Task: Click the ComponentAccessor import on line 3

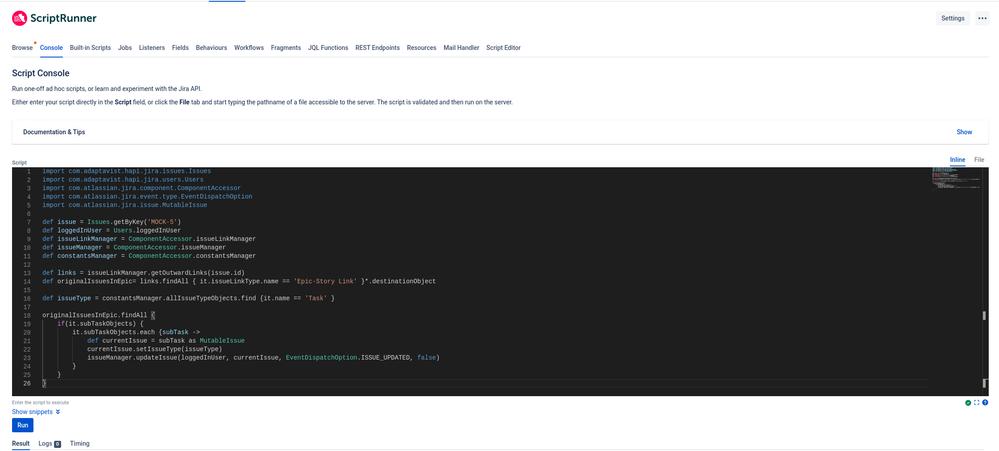Action: [x=141, y=188]
